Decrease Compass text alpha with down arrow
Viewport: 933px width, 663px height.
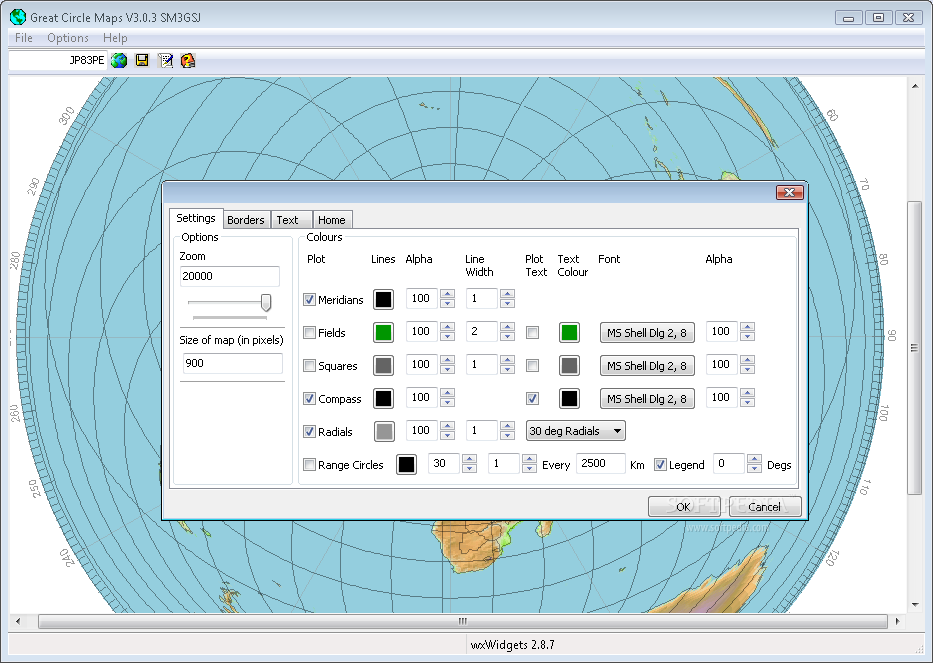747,403
